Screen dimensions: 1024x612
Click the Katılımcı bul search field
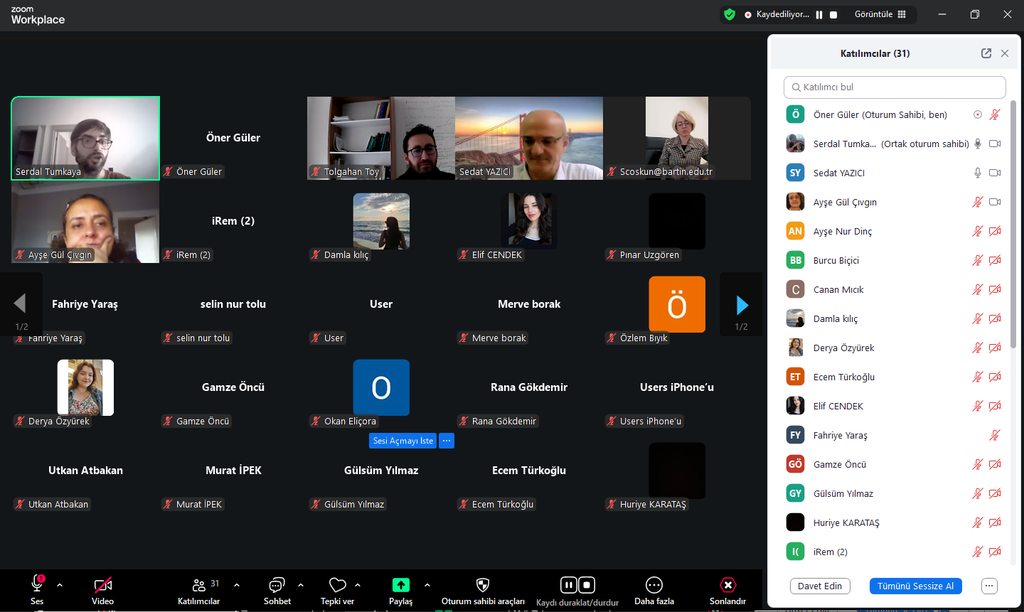pos(895,87)
